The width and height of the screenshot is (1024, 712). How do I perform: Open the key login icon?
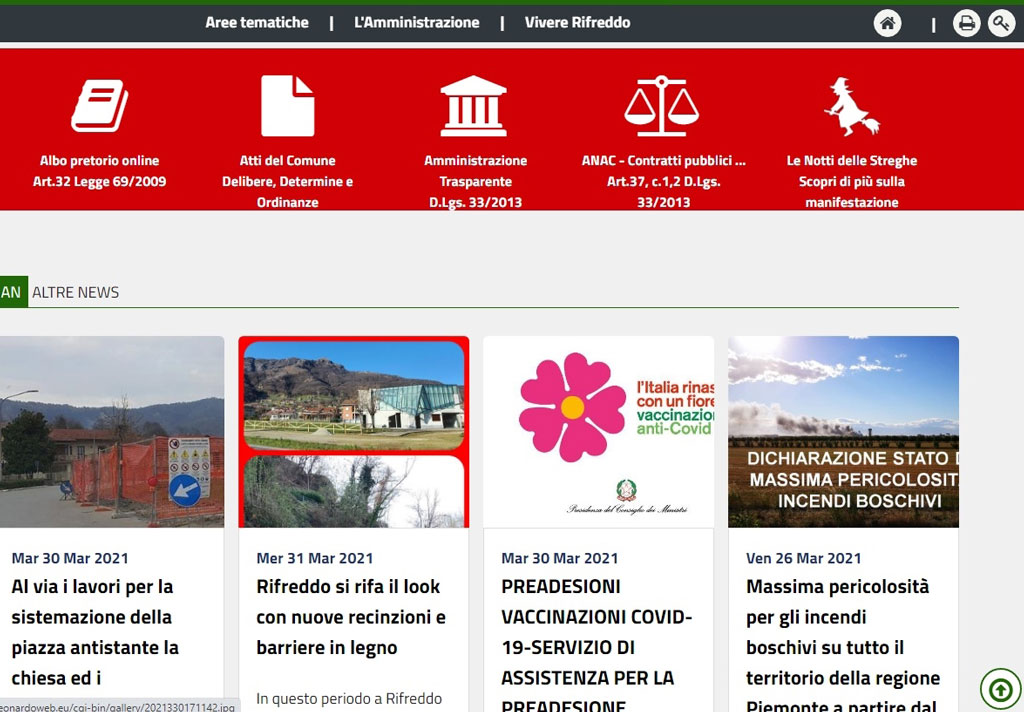(x=1001, y=24)
